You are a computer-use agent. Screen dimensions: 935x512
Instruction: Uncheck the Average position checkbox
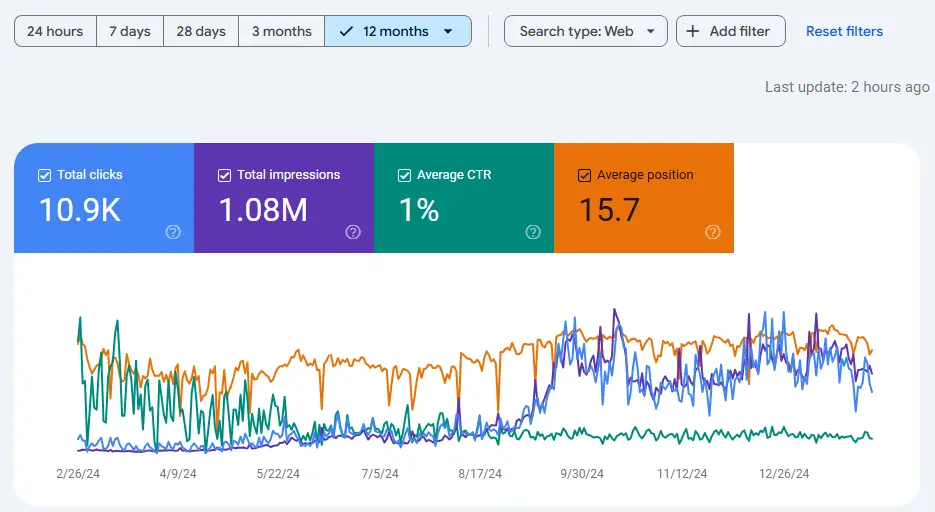[584, 175]
